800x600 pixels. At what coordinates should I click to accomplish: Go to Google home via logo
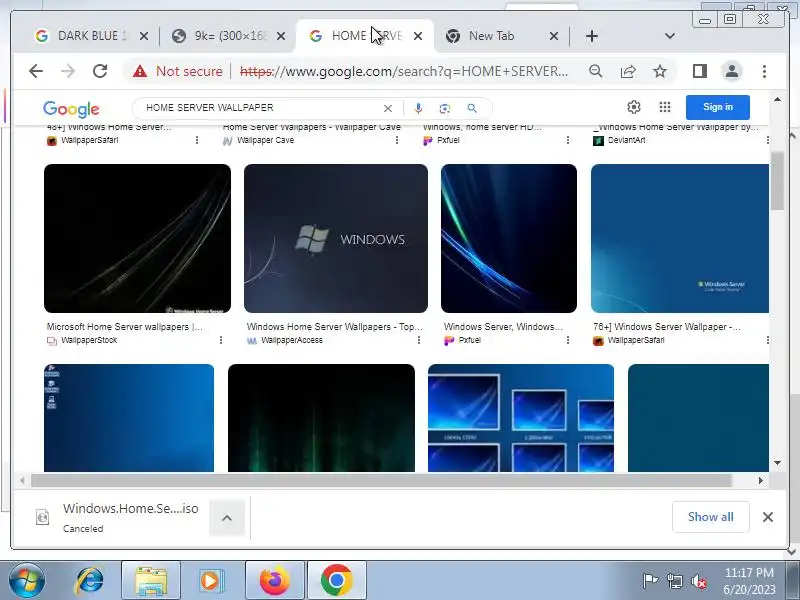pos(71,108)
